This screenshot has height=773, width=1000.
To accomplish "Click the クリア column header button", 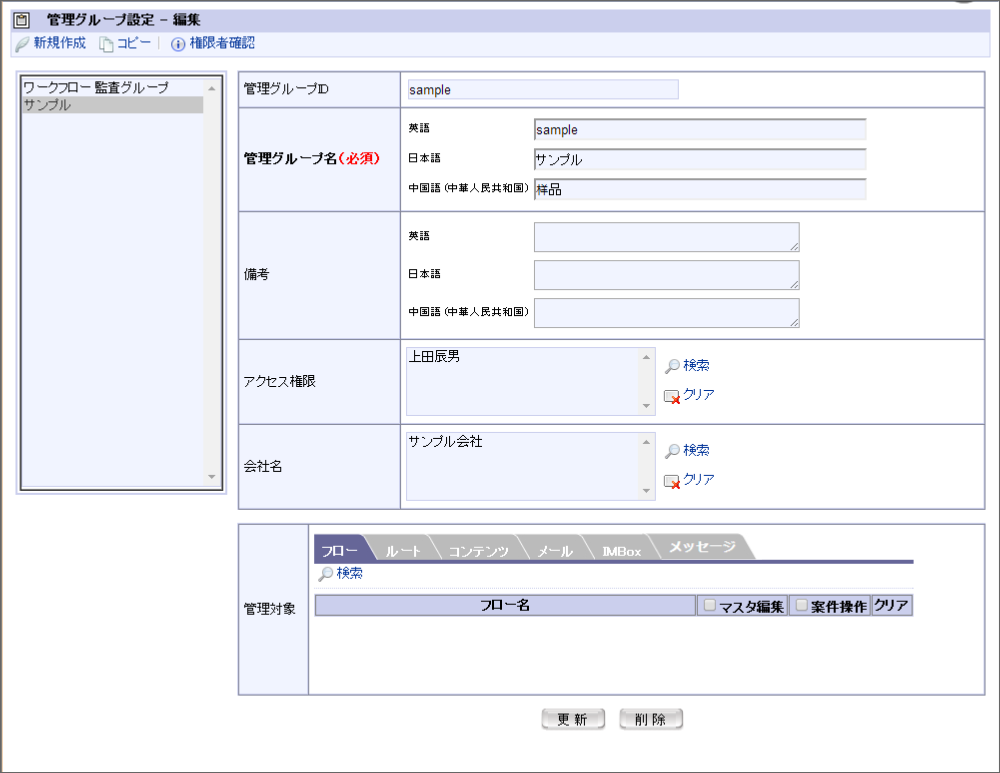I will (892, 605).
